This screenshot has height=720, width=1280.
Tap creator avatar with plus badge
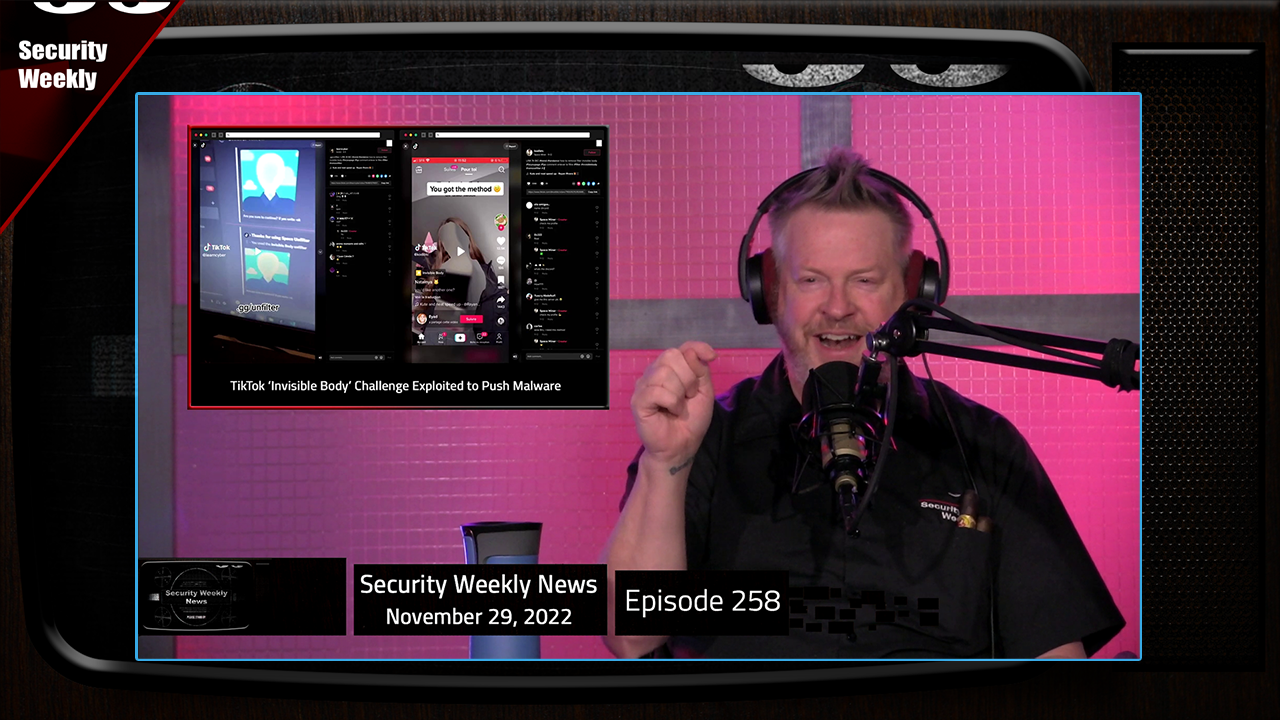coord(501,220)
